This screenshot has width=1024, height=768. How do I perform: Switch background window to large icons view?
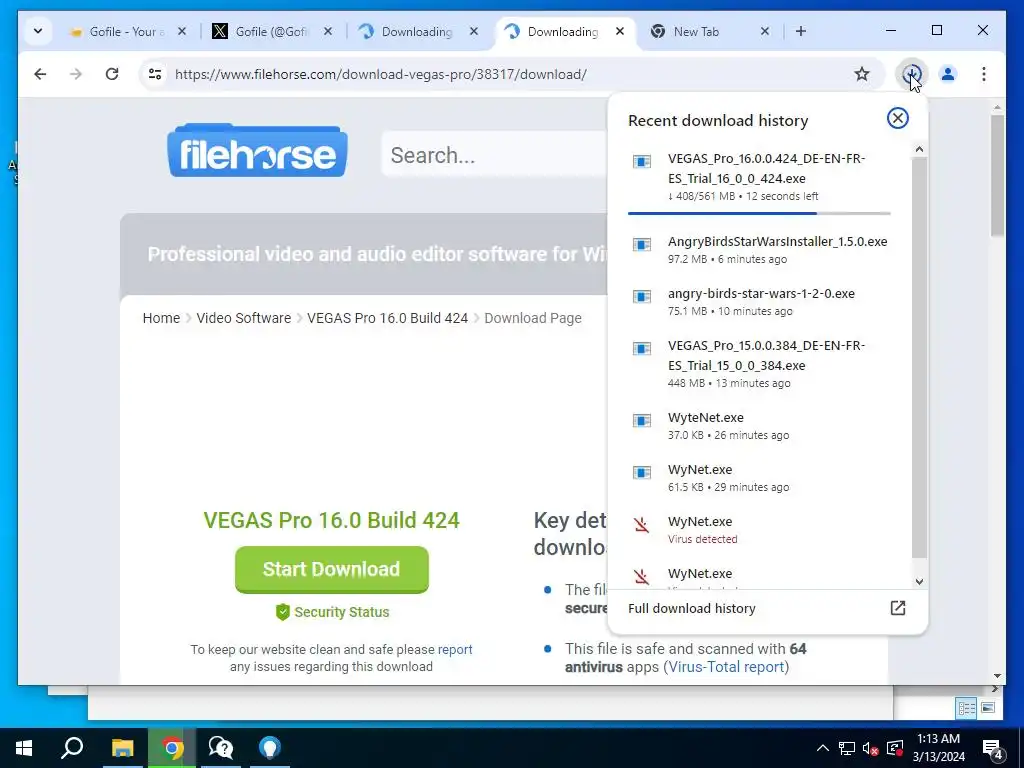988,708
